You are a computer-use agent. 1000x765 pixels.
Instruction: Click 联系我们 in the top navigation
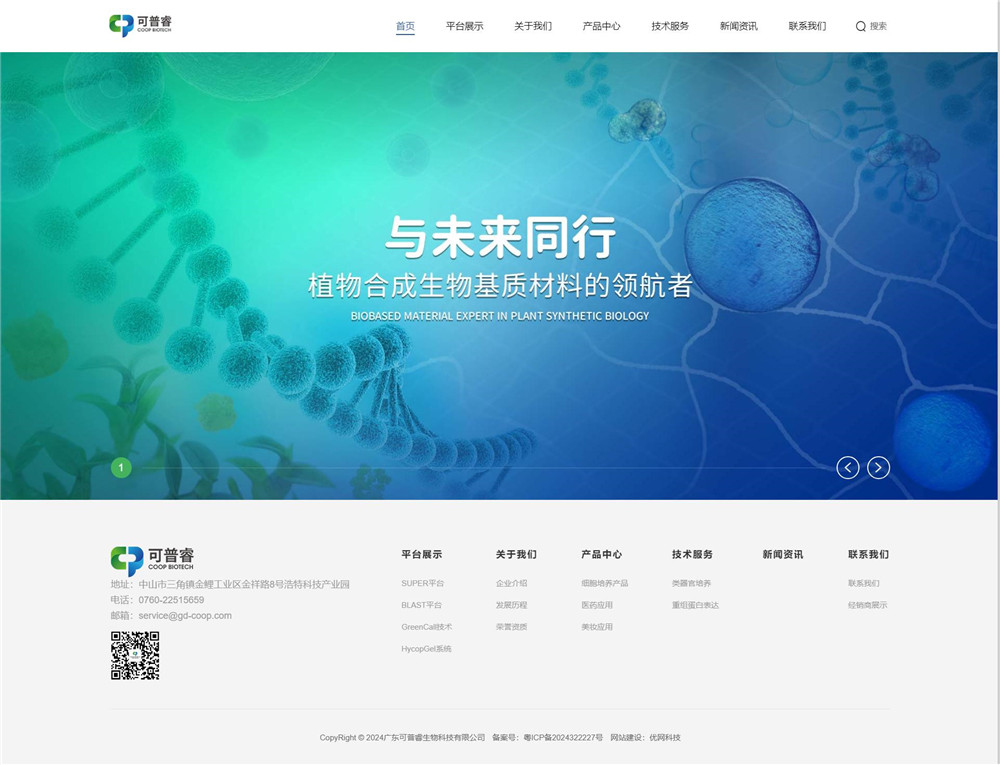(x=807, y=26)
